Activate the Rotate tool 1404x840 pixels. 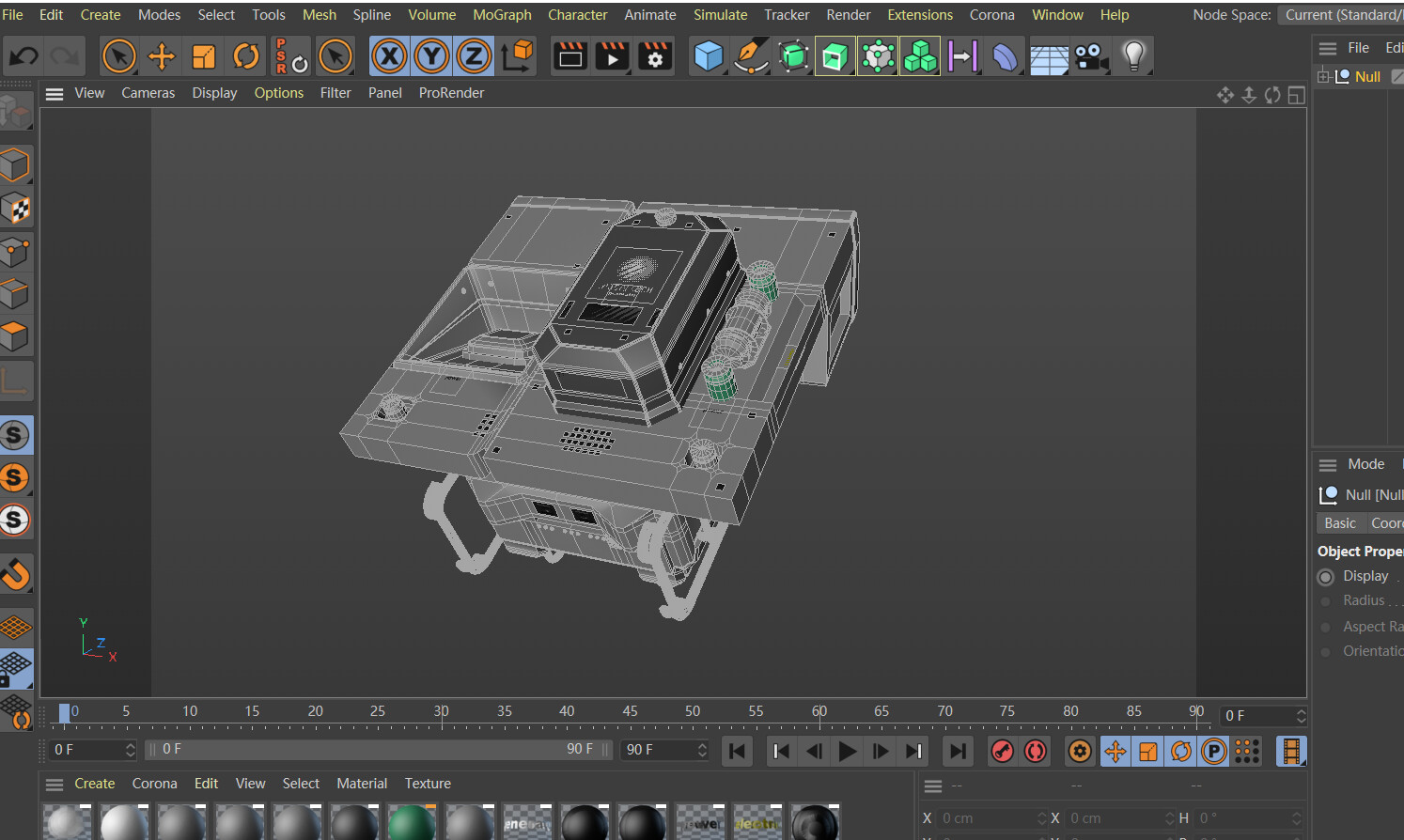point(246,56)
